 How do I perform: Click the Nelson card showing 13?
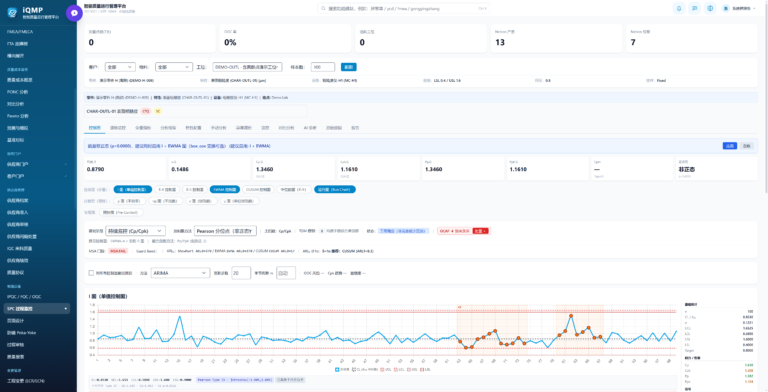[x=556, y=39]
